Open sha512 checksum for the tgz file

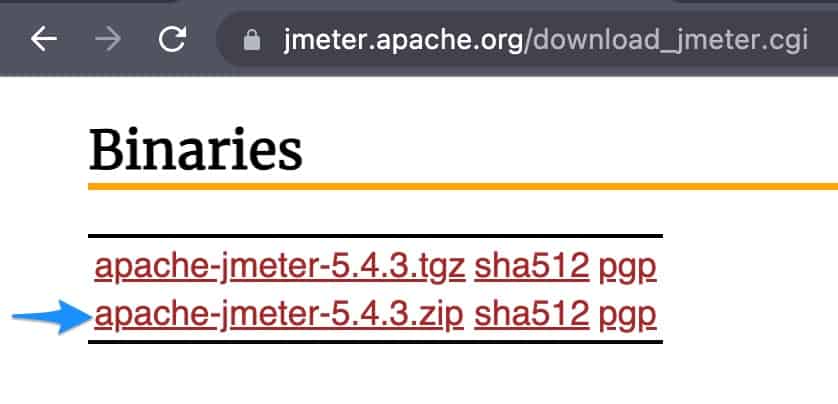tap(531, 267)
